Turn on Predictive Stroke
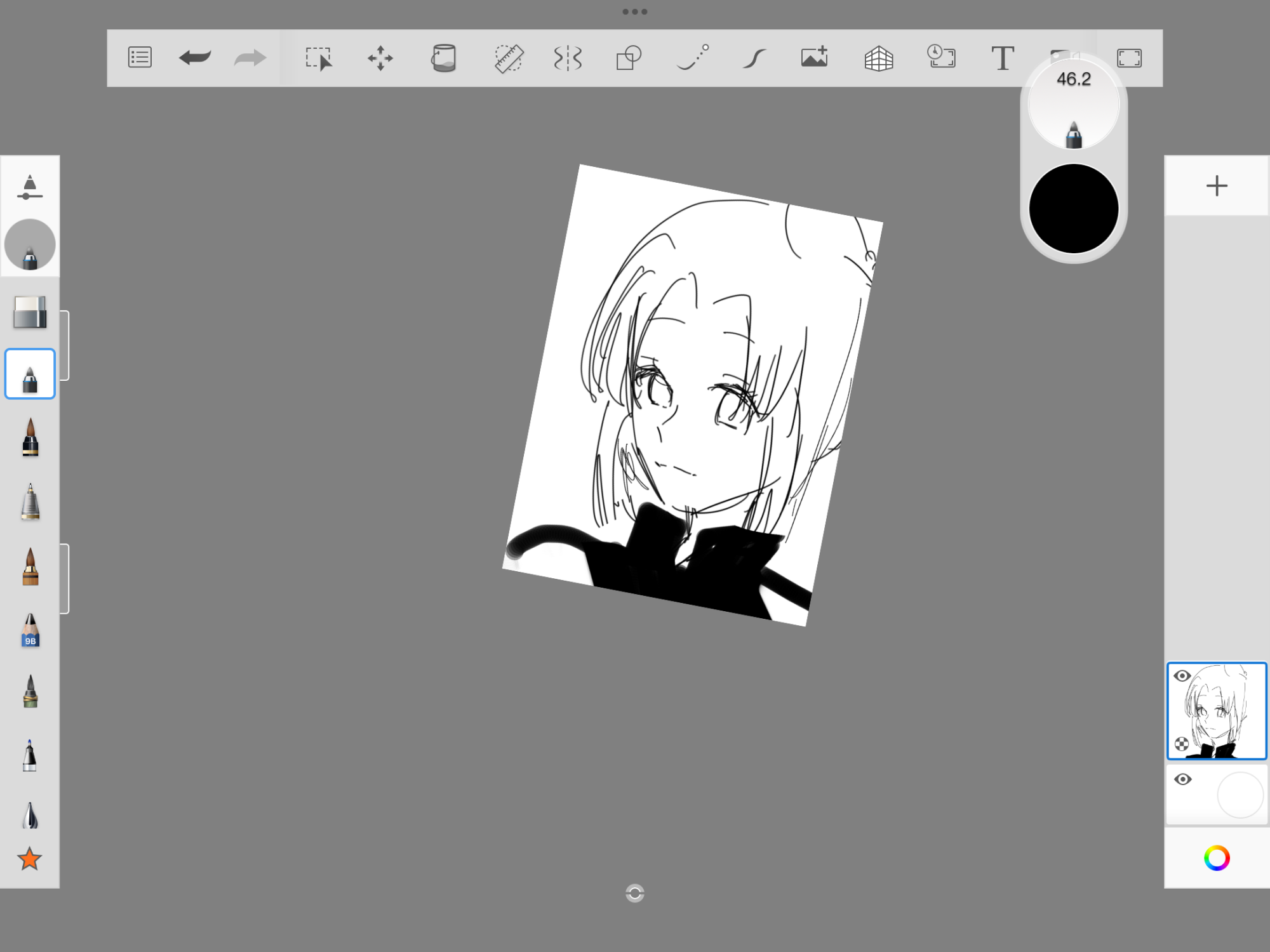Image resolution: width=1270 pixels, height=952 pixels. (x=753, y=58)
